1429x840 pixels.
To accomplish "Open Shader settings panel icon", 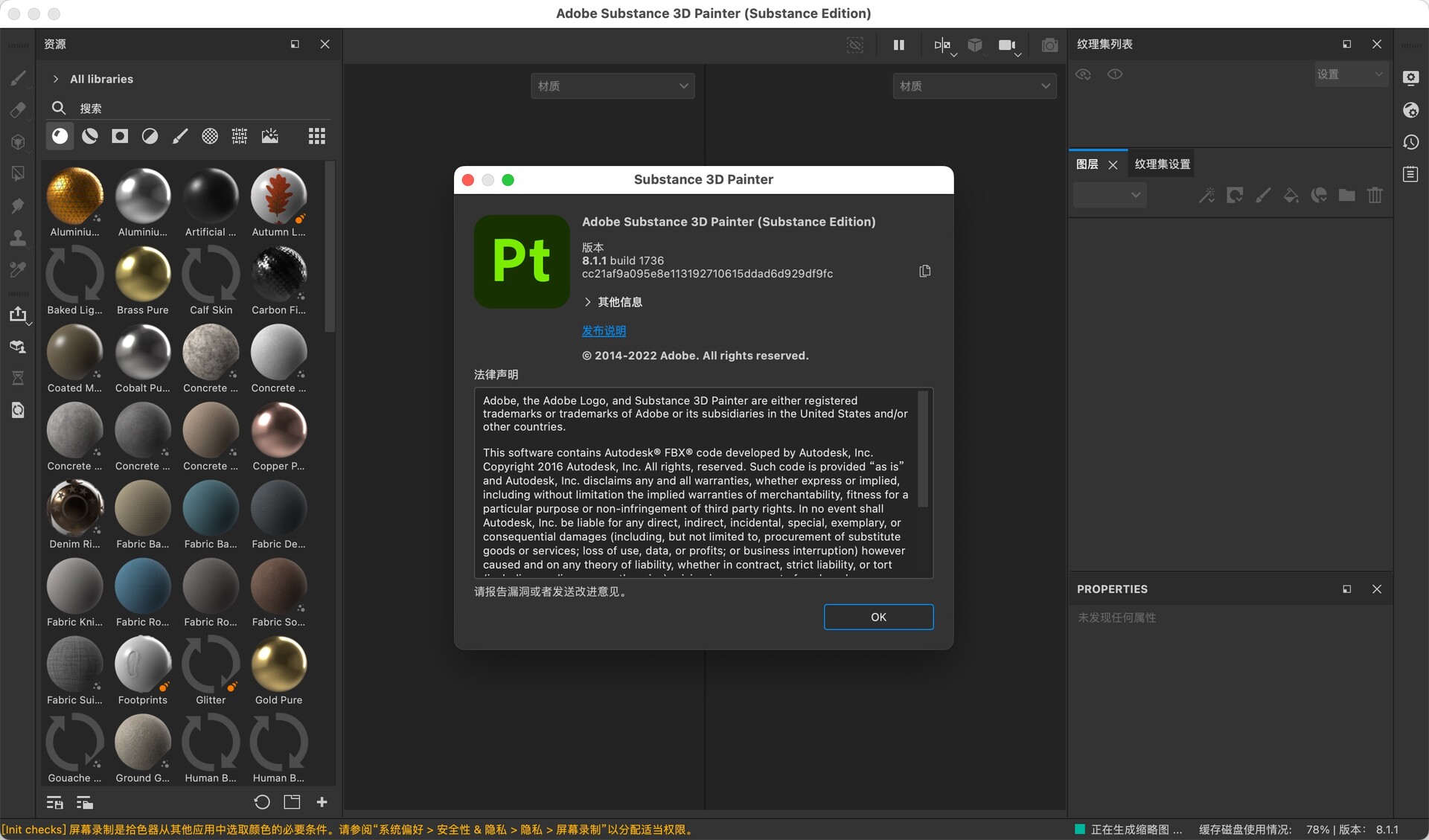I will point(1410,110).
